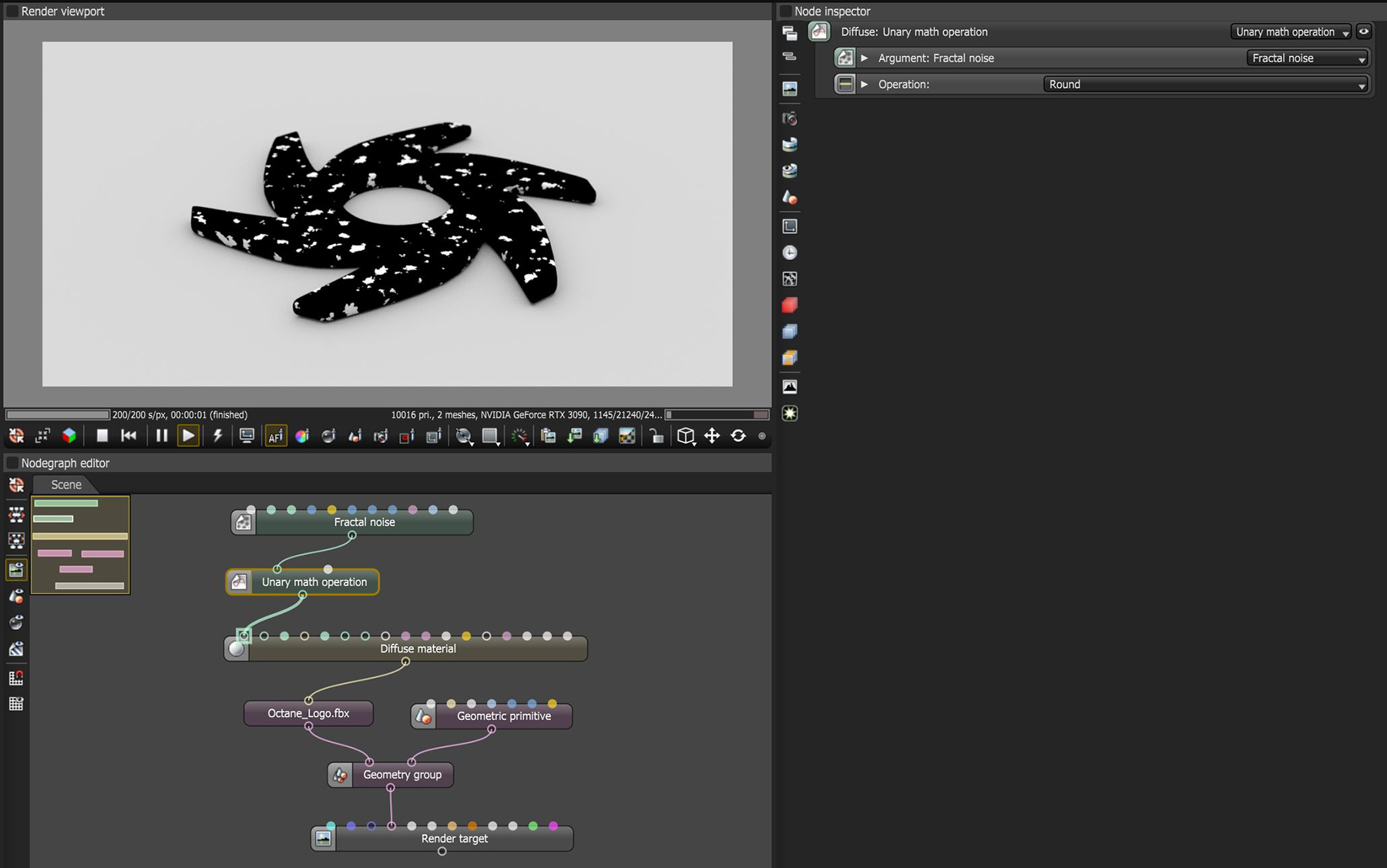
Task: Click the export render passes icon
Action: click(x=601, y=436)
